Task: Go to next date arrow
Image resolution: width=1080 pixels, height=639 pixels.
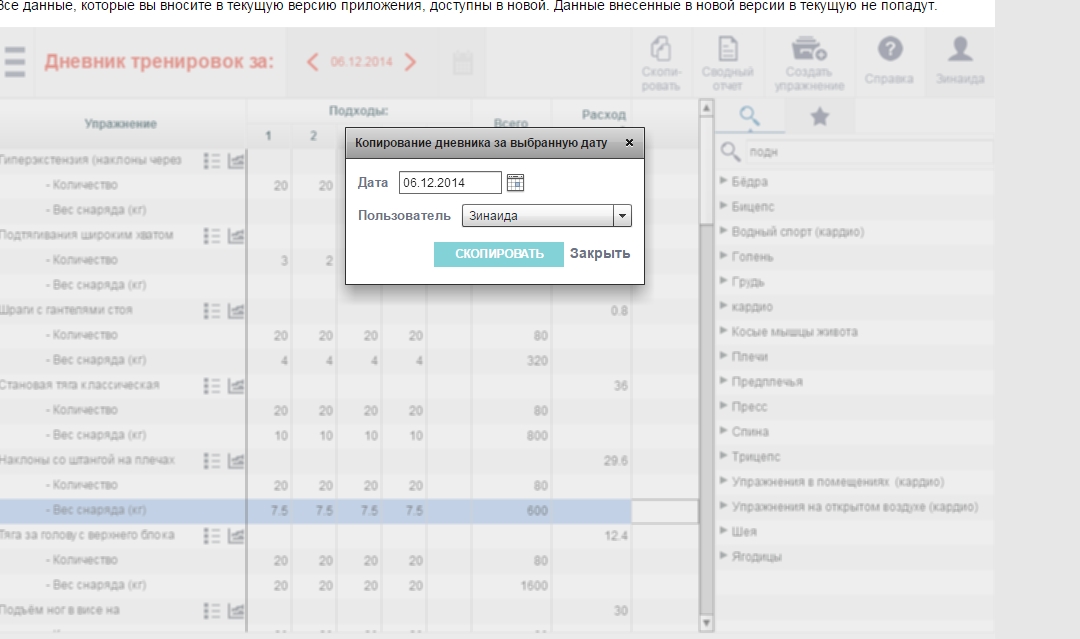Action: coord(410,62)
